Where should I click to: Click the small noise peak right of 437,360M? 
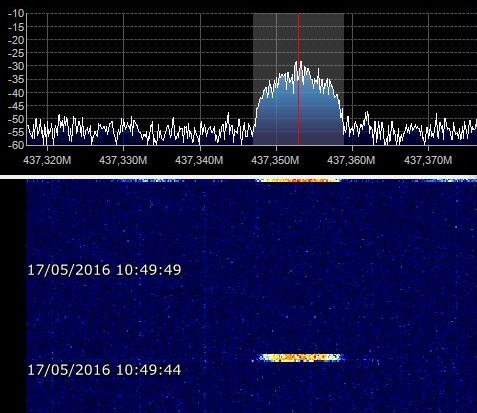coord(367,117)
